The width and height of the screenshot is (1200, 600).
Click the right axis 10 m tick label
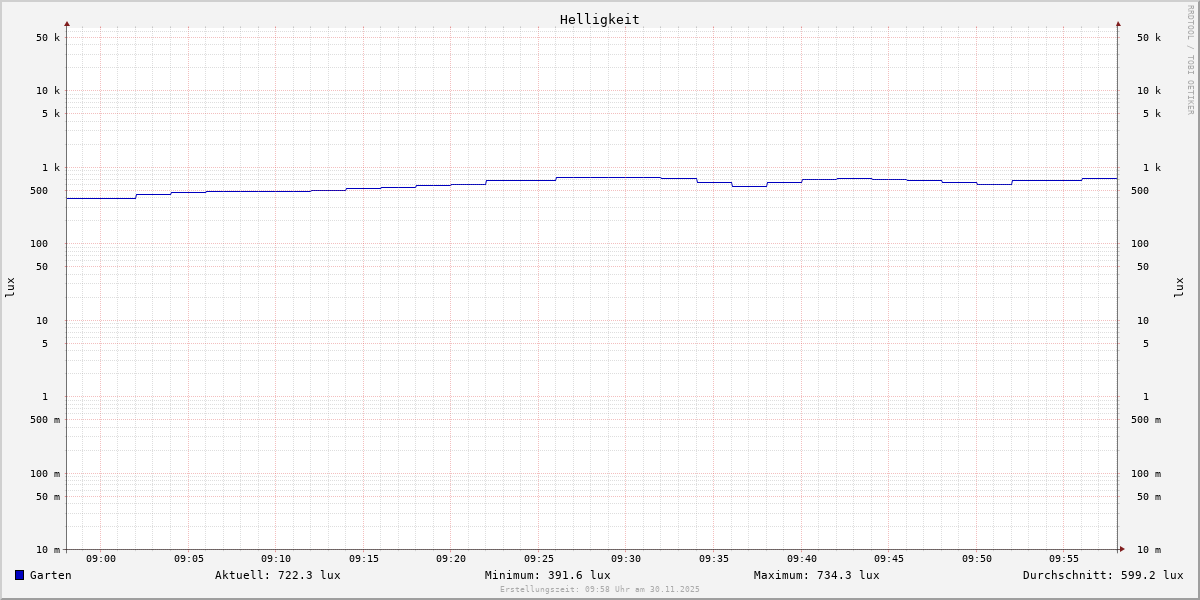(1148, 550)
